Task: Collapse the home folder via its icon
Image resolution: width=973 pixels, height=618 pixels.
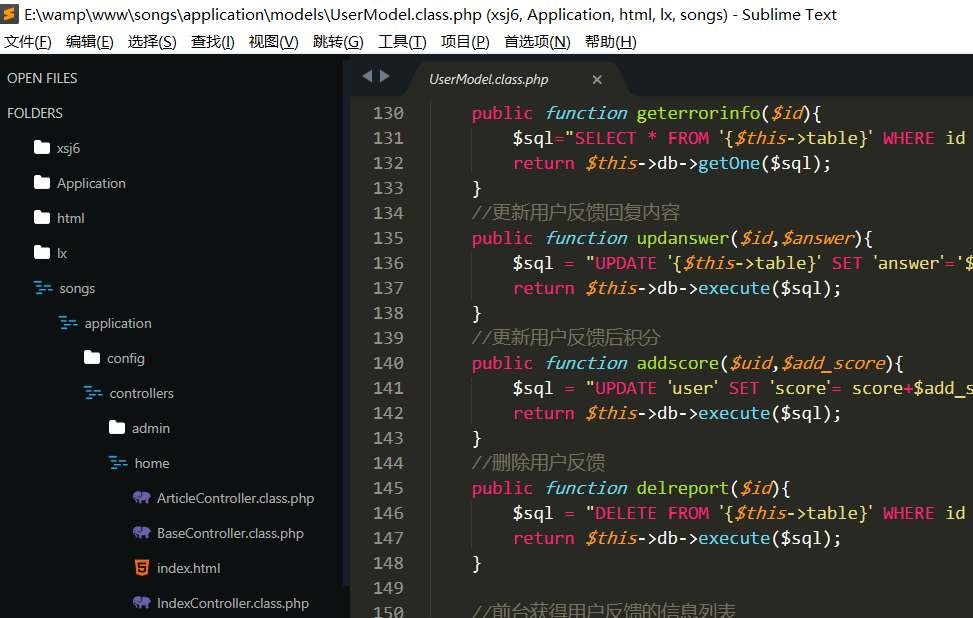Action: tap(117, 462)
